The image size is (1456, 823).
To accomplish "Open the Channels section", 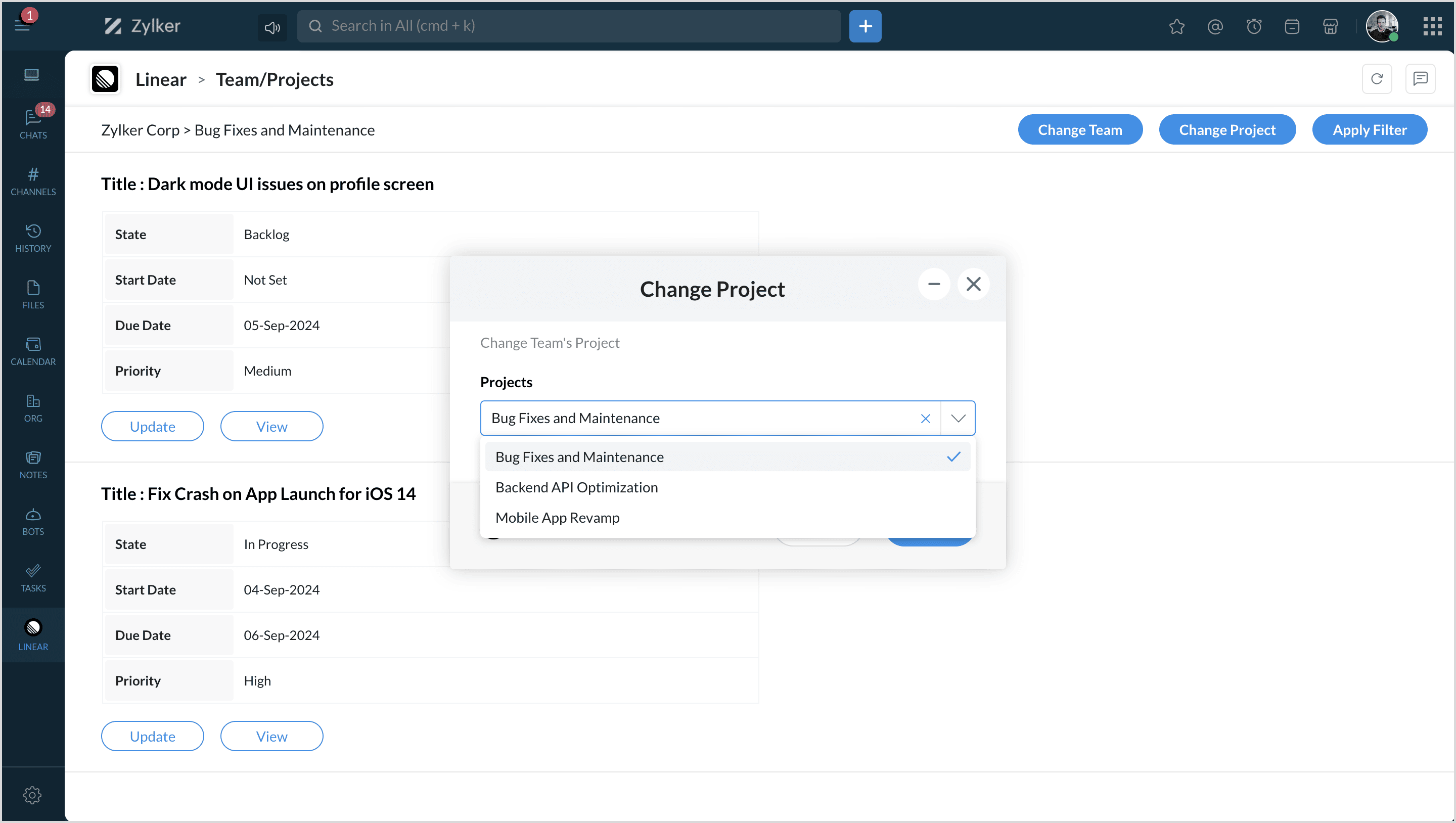I will pyautogui.click(x=33, y=181).
